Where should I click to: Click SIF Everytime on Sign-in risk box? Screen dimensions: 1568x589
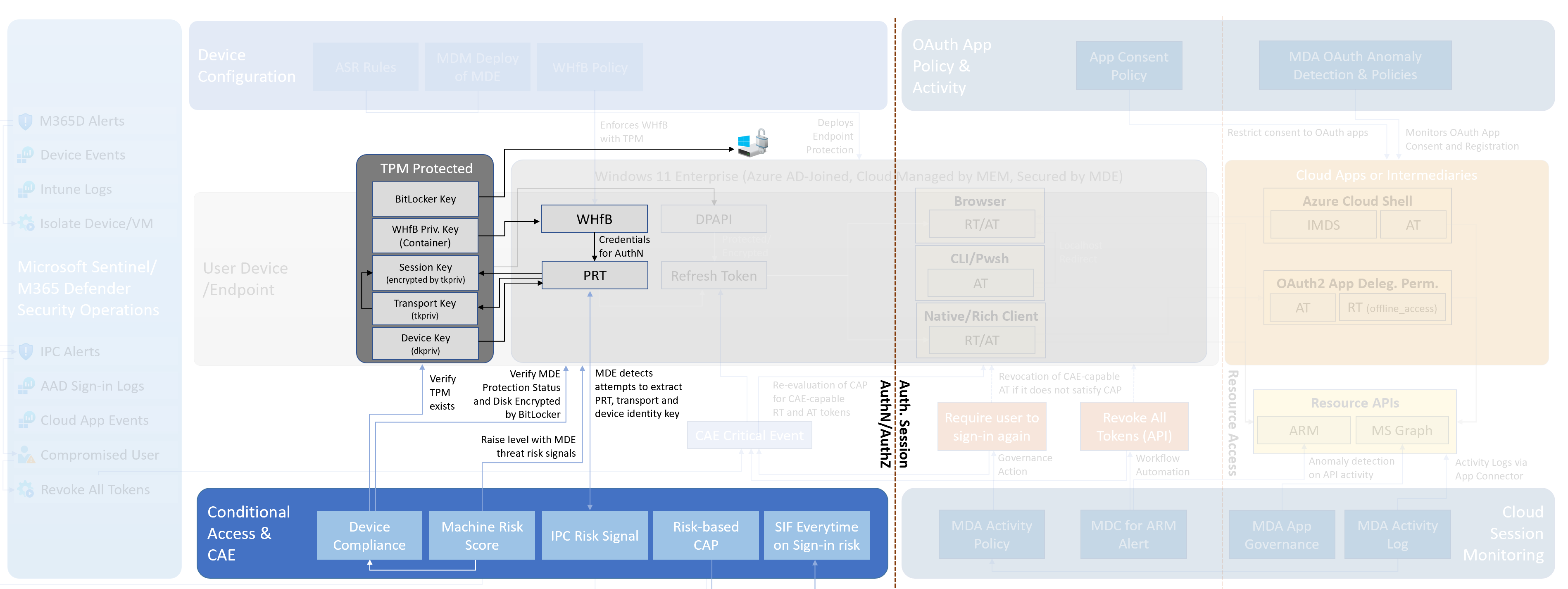coord(816,535)
